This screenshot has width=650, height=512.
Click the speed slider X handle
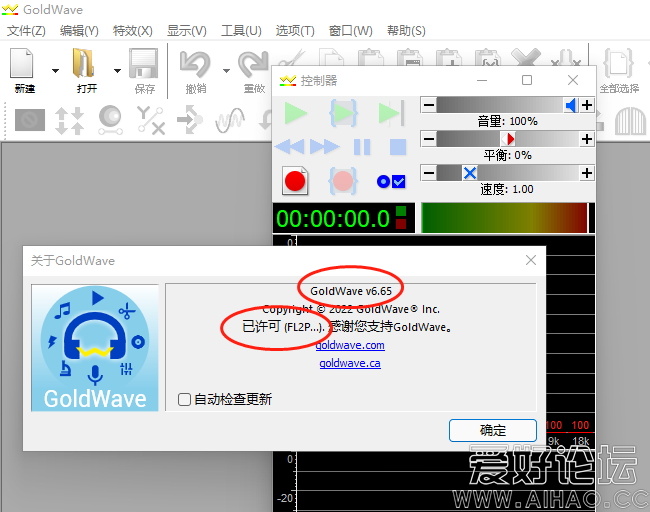[x=470, y=173]
